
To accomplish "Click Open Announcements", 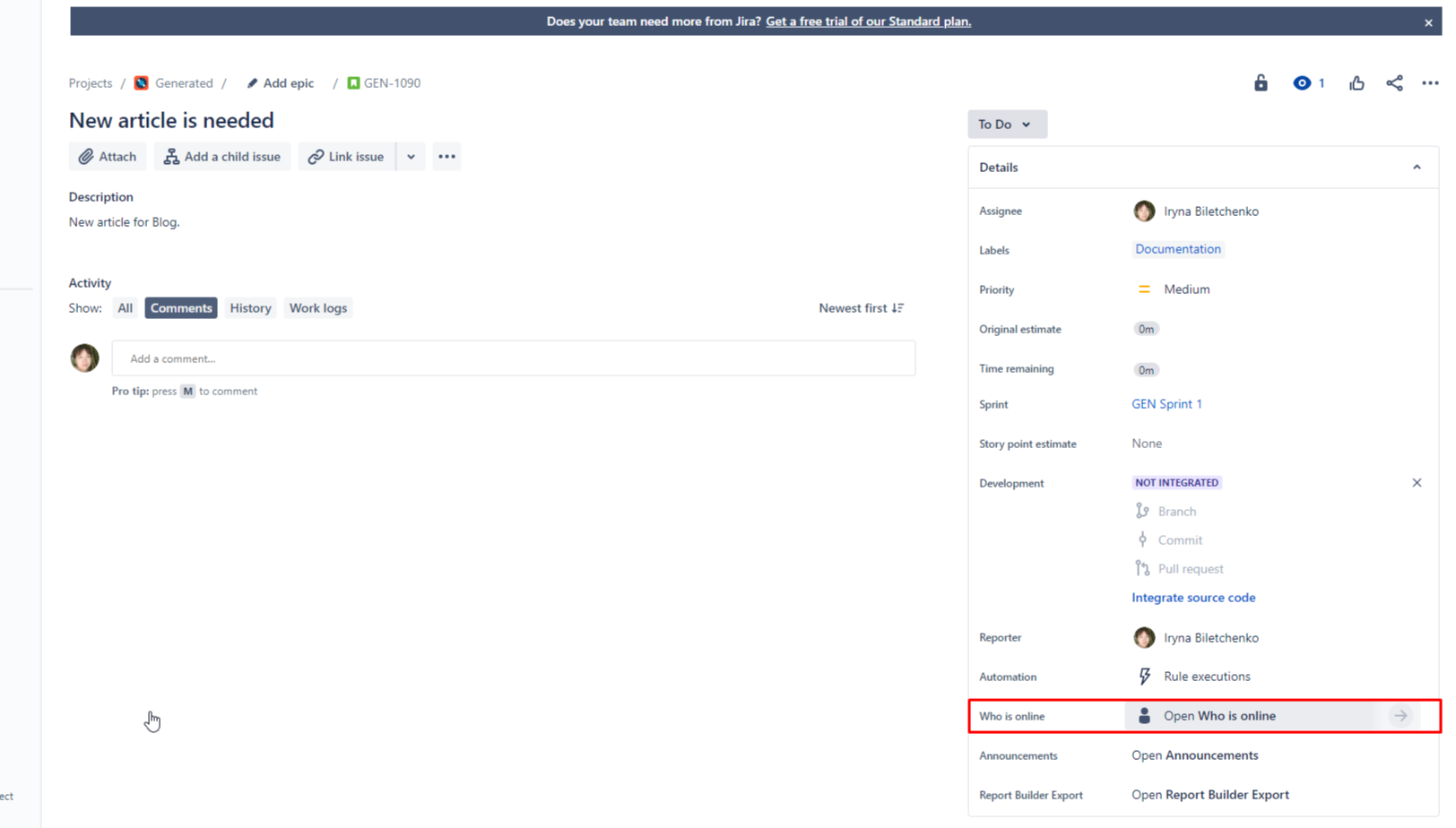I will pos(1195,755).
